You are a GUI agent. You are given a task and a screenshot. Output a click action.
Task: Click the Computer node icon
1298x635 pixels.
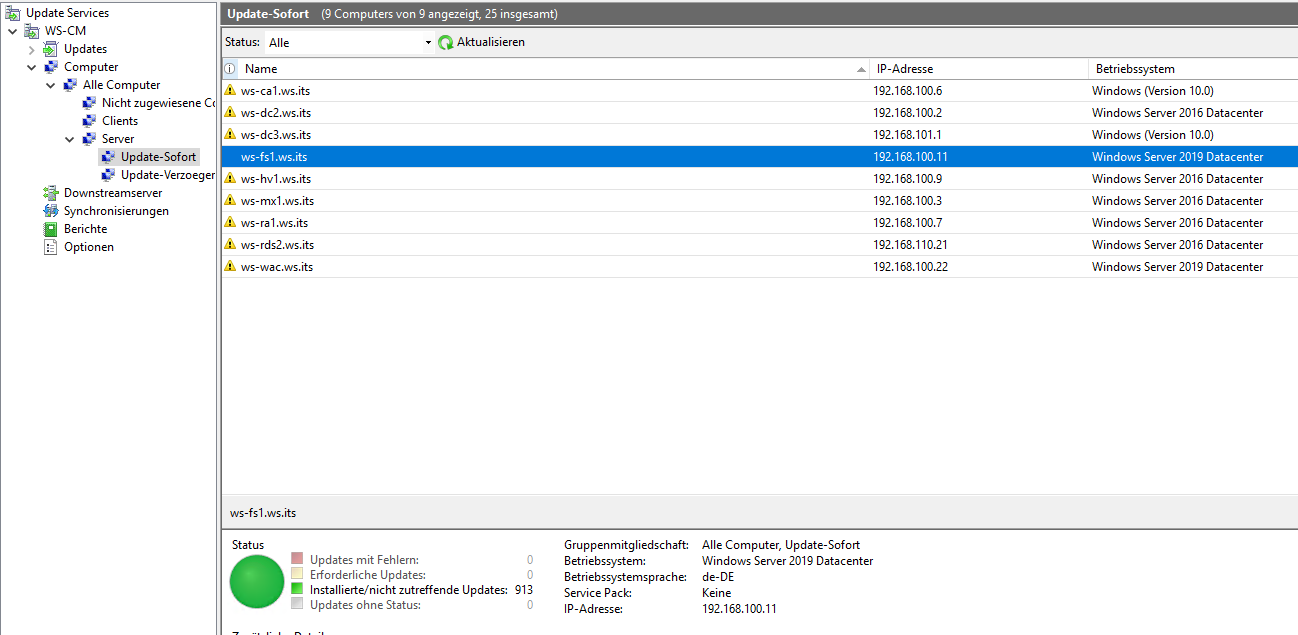(51, 67)
